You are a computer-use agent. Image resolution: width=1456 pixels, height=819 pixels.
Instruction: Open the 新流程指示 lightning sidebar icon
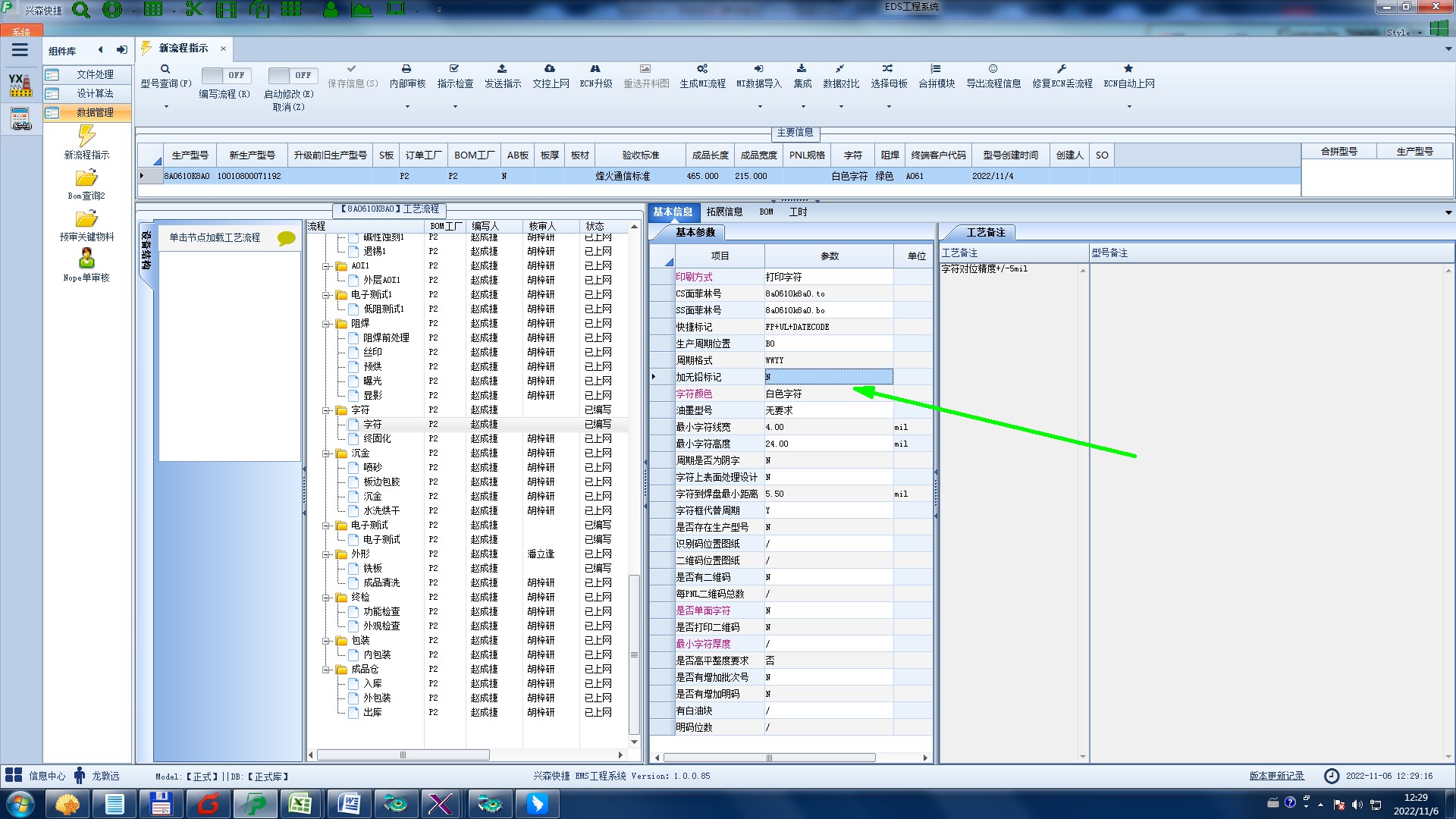click(86, 136)
